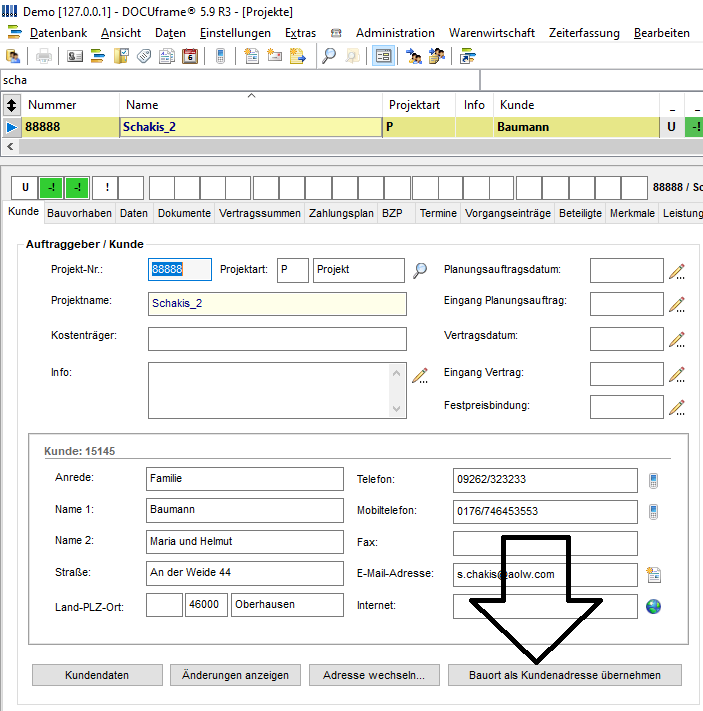Click the phone icon in the toolbar
703x711 pixels.
220,57
